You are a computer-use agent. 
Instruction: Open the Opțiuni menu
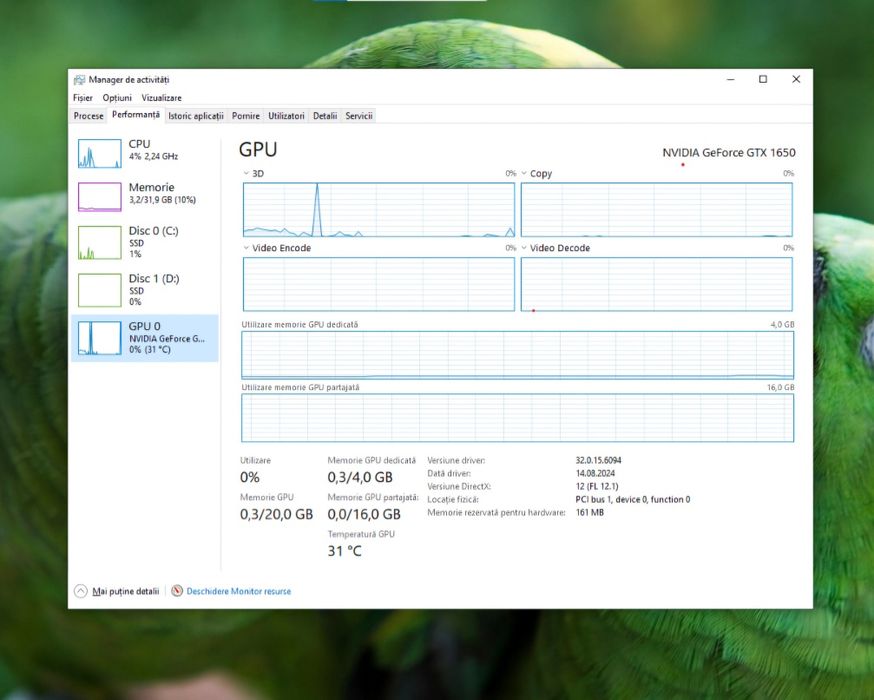click(117, 98)
